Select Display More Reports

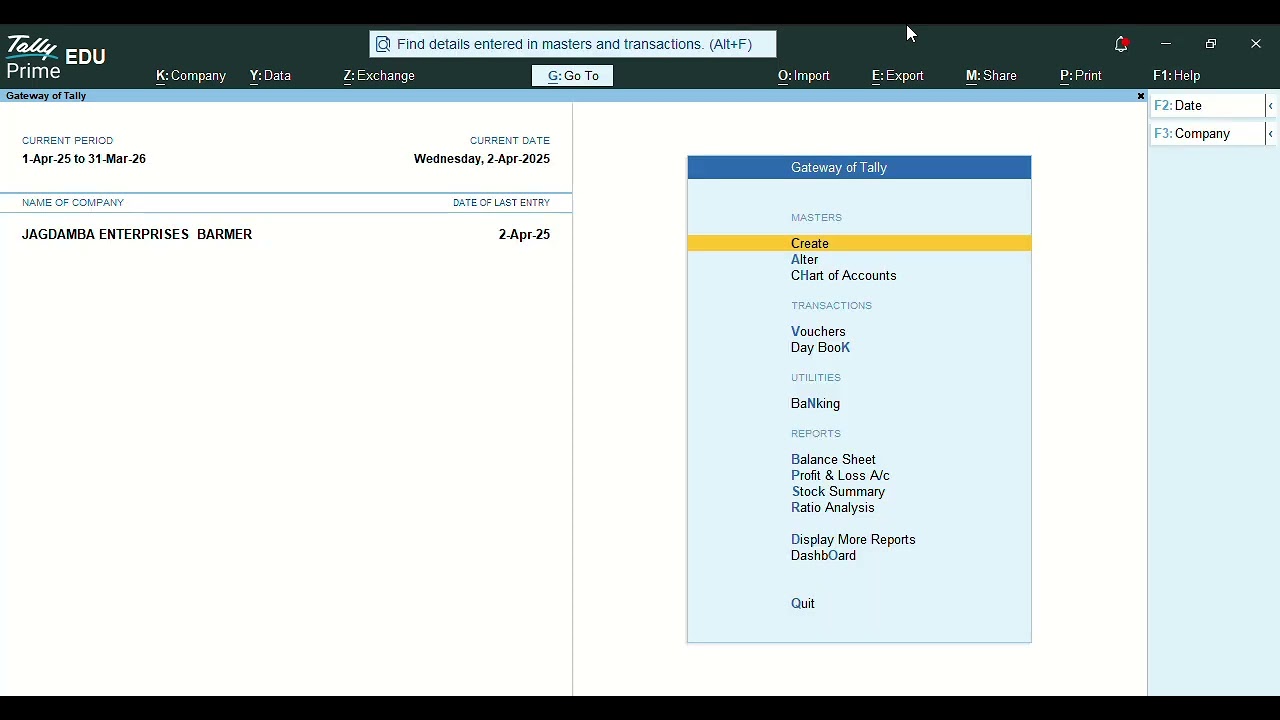(854, 540)
